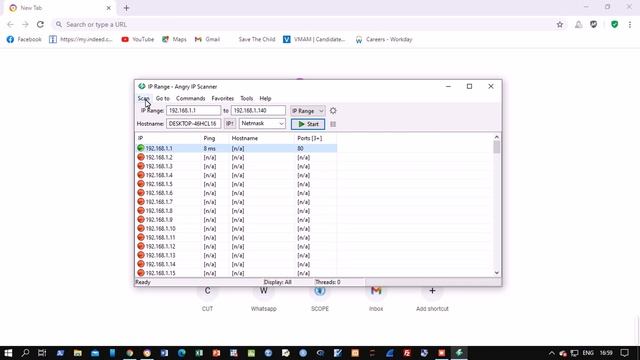Open the Scan menu
The image size is (640, 360).
point(143,98)
